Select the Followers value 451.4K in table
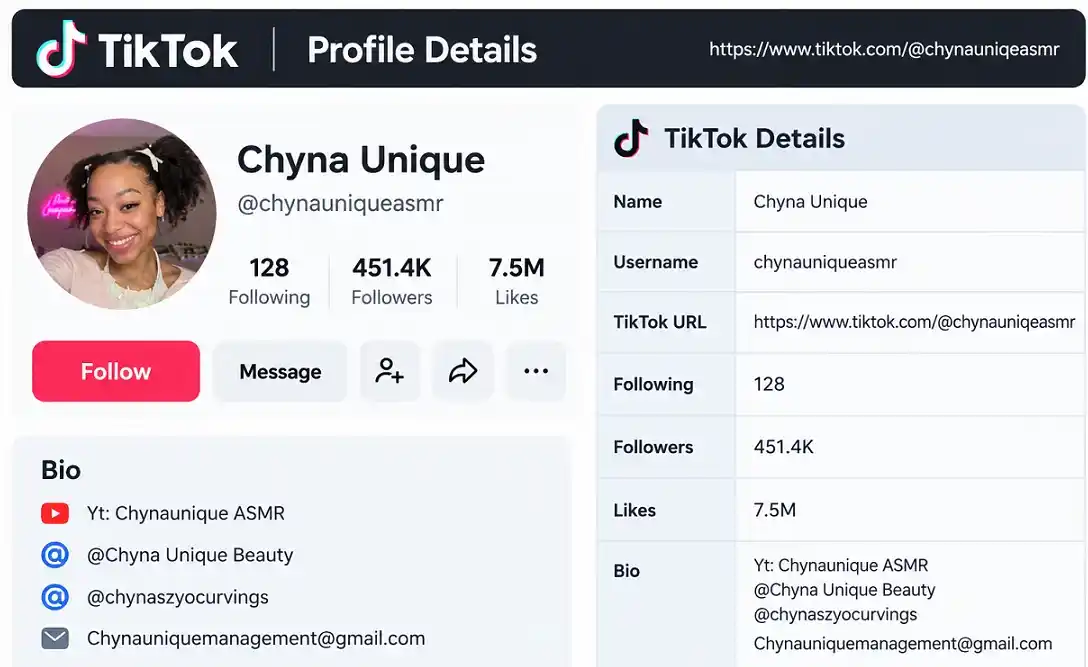 pyautogui.click(x=783, y=447)
